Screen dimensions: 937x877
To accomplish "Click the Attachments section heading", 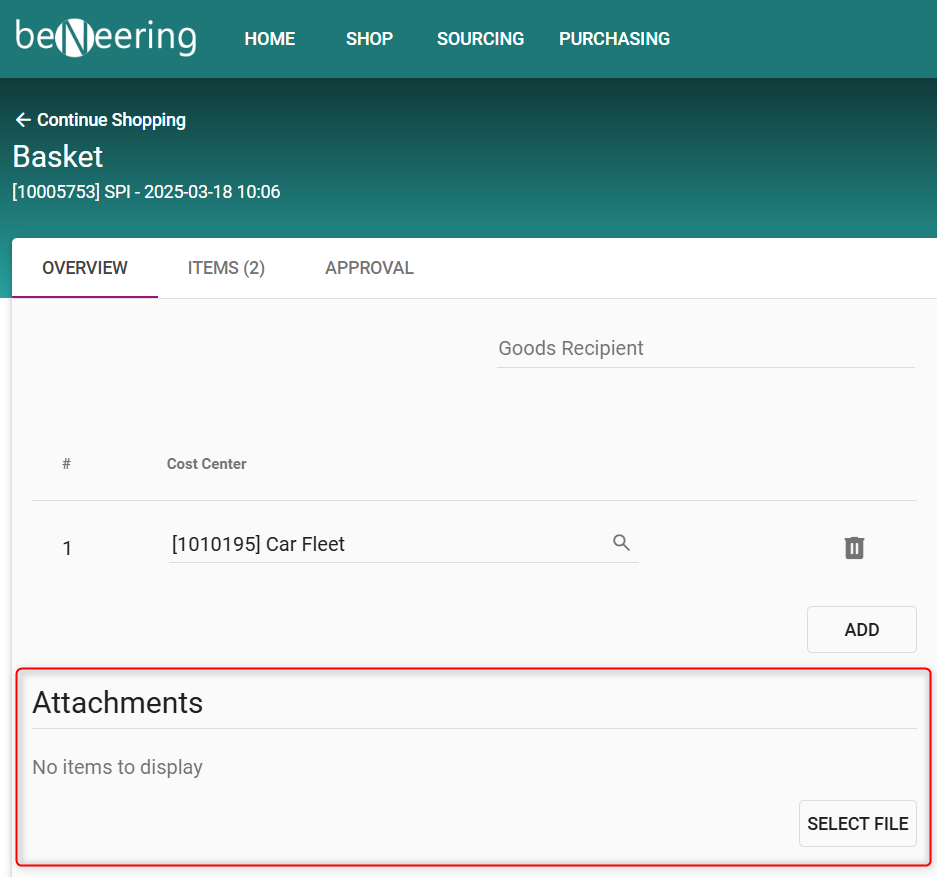I will coord(118,703).
